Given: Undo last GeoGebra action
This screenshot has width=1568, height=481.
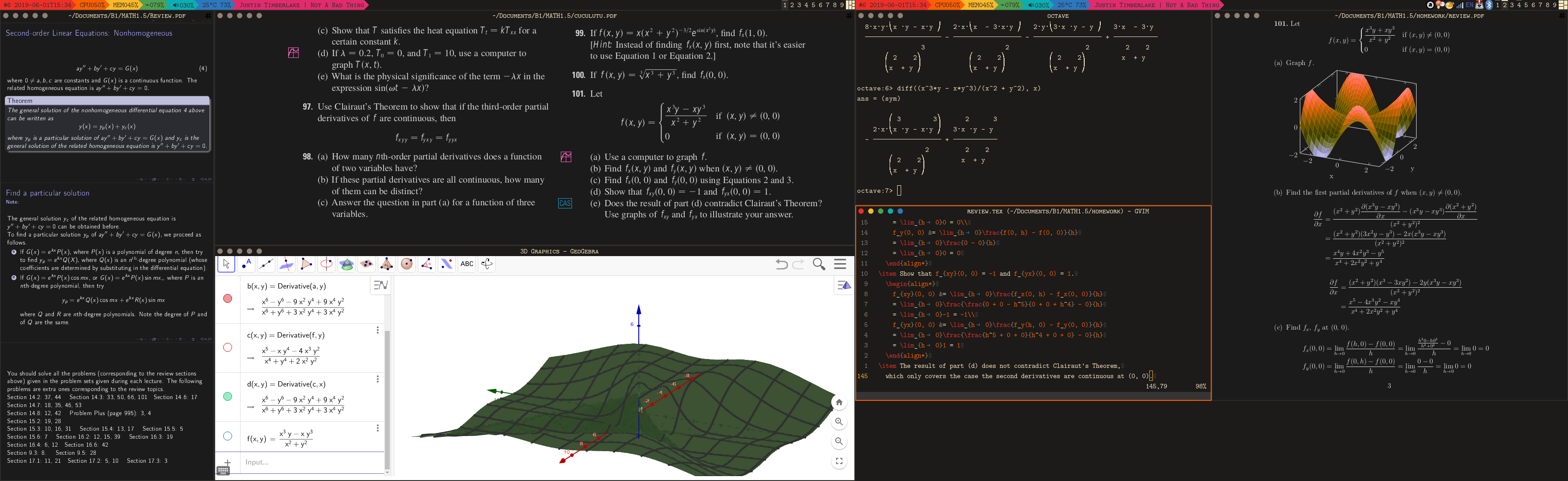Looking at the screenshot, I should [782, 264].
